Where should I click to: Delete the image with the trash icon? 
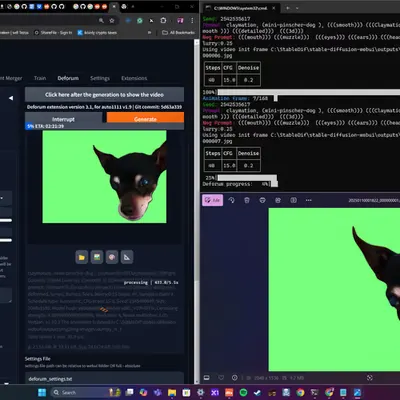pos(247,200)
